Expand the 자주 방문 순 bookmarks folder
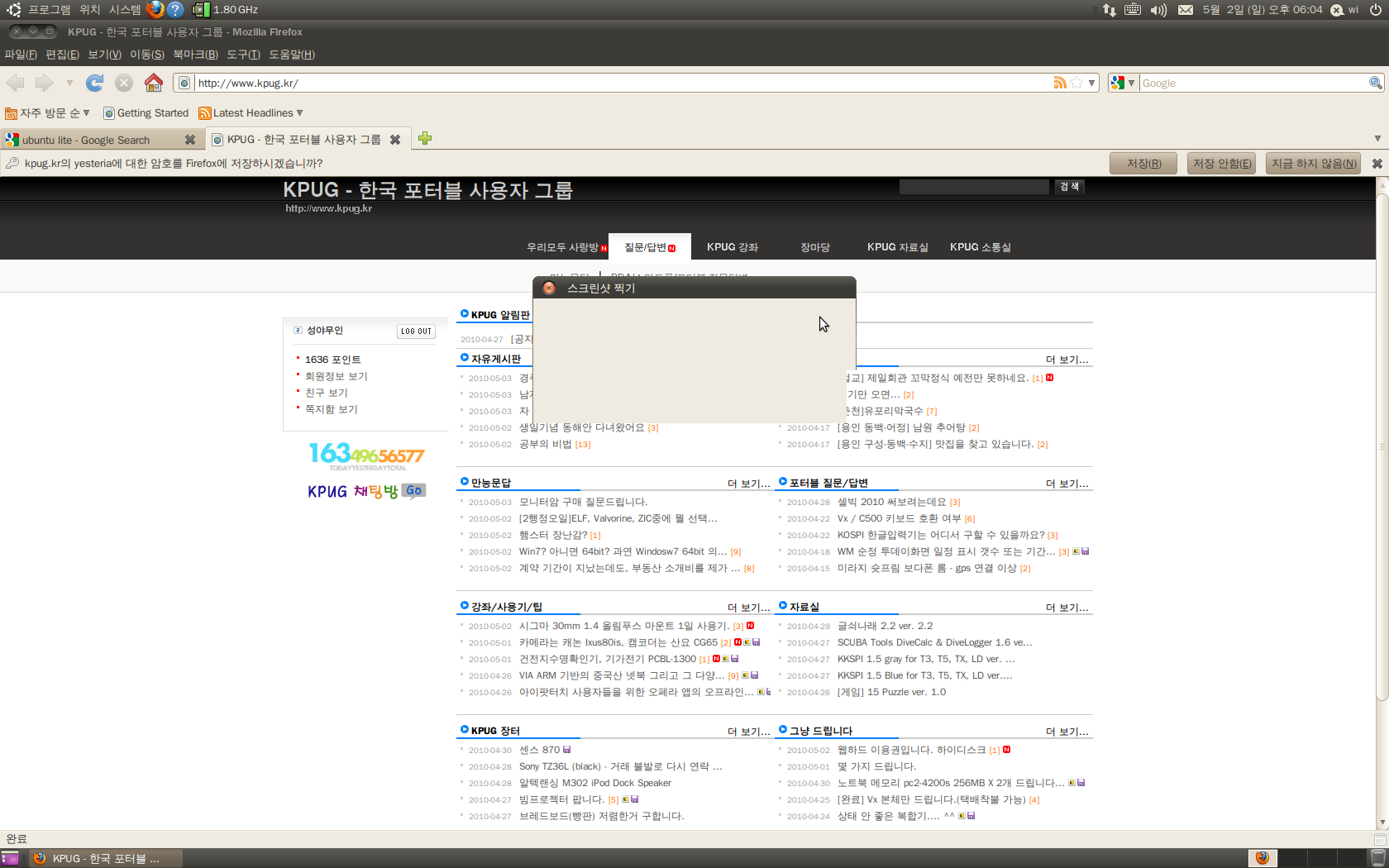This screenshot has height=868, width=1389. pos(47,113)
